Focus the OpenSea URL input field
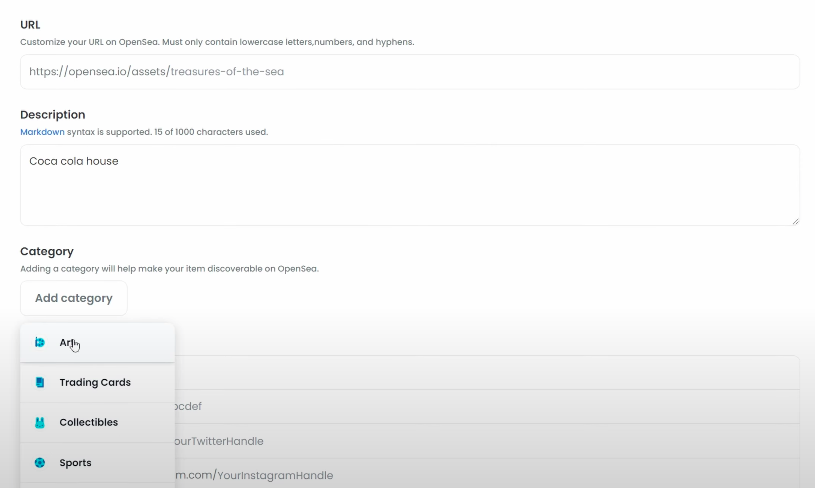The height and width of the screenshot is (488, 815). (410, 72)
